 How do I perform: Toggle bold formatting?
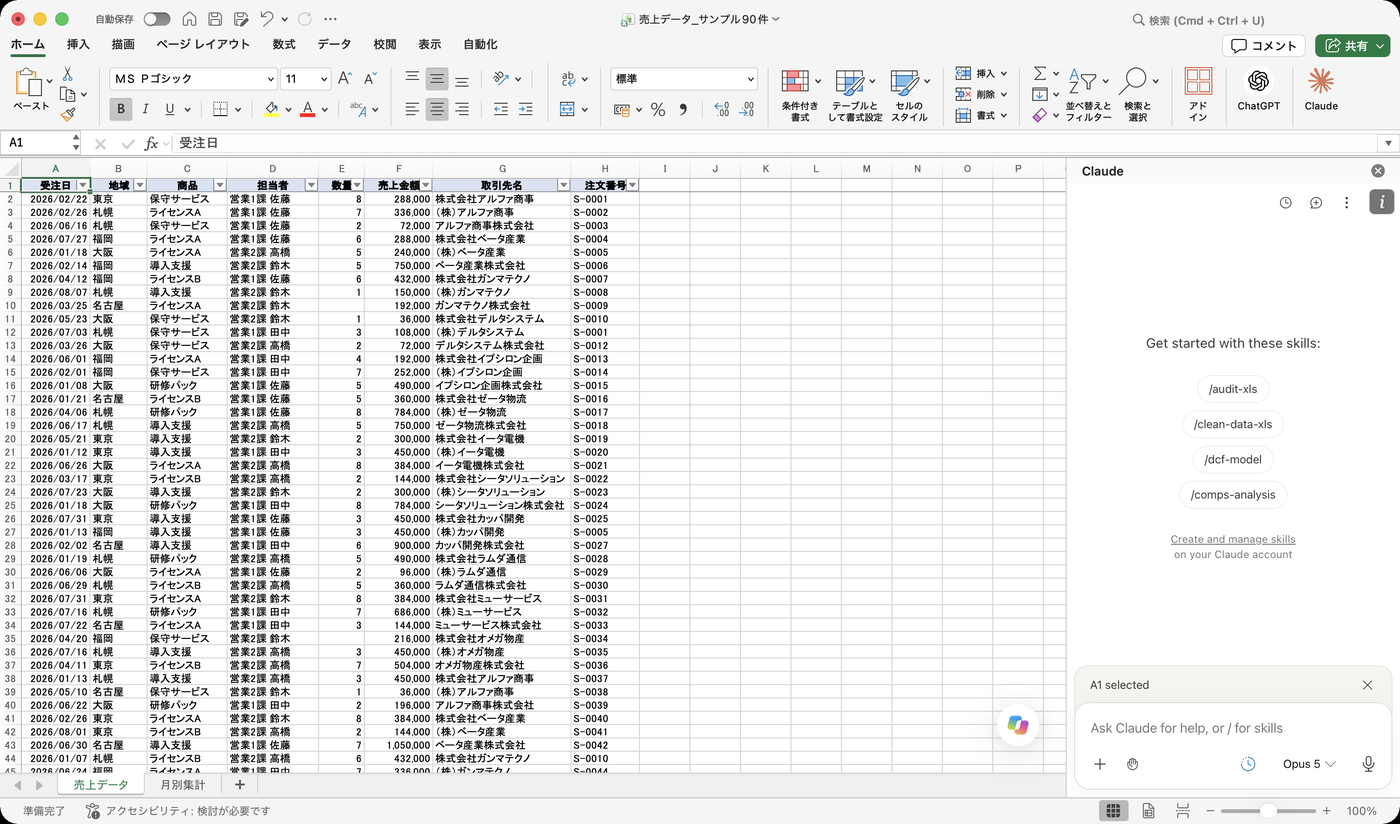[121, 110]
